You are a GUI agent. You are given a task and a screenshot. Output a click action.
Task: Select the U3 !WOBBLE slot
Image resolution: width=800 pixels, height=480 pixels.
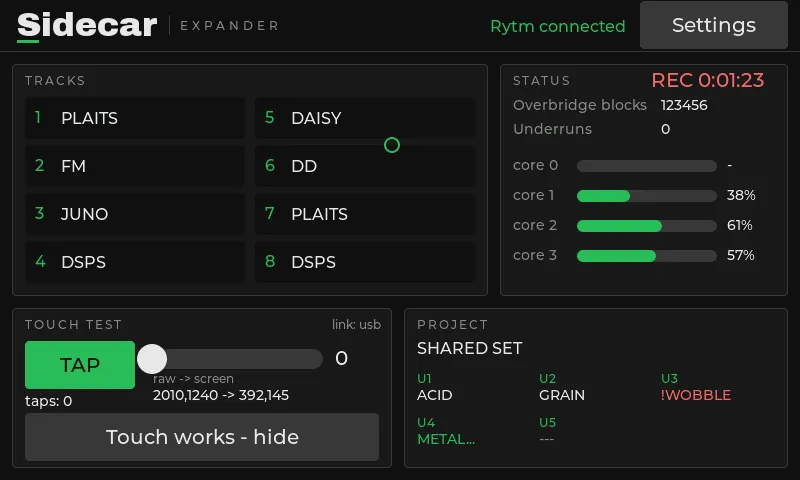point(696,387)
